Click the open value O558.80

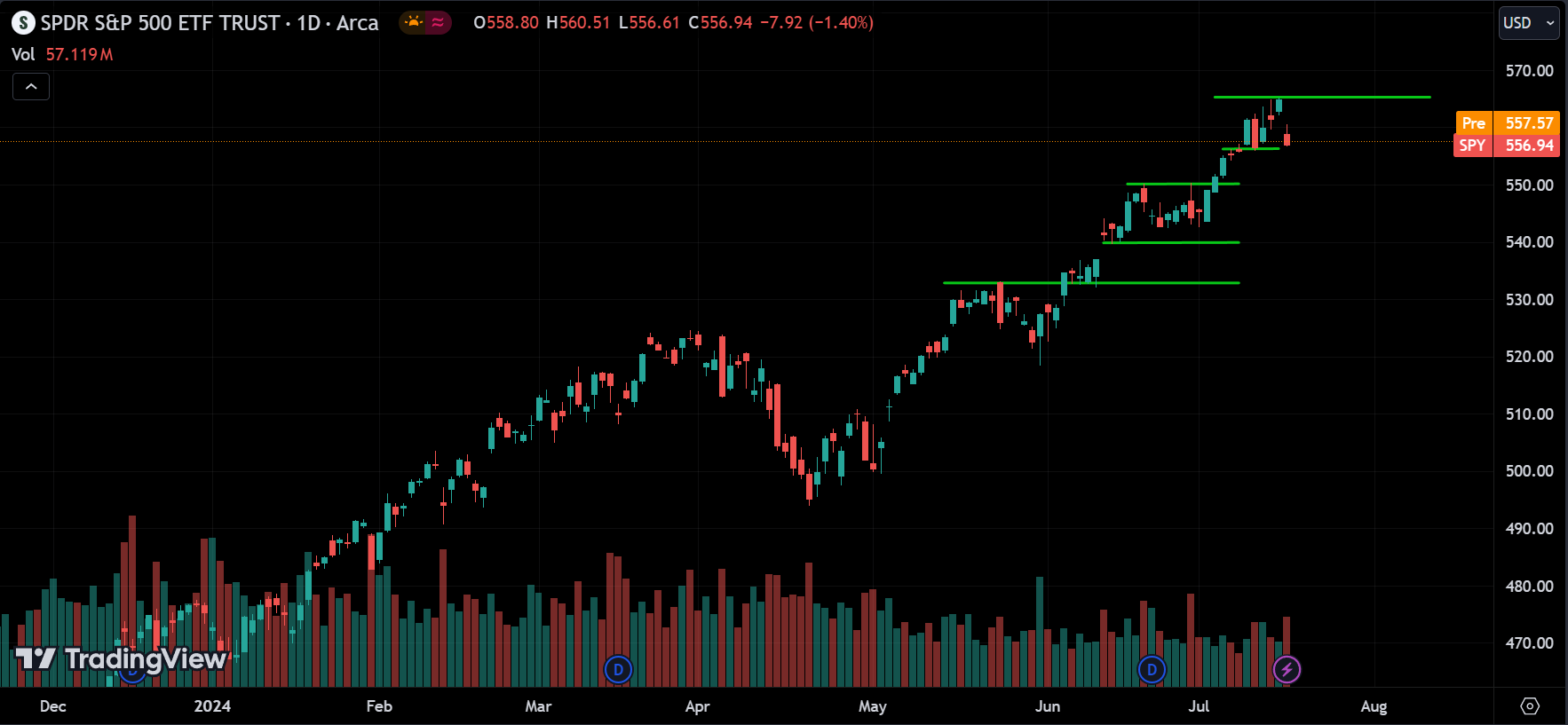pyautogui.click(x=505, y=22)
